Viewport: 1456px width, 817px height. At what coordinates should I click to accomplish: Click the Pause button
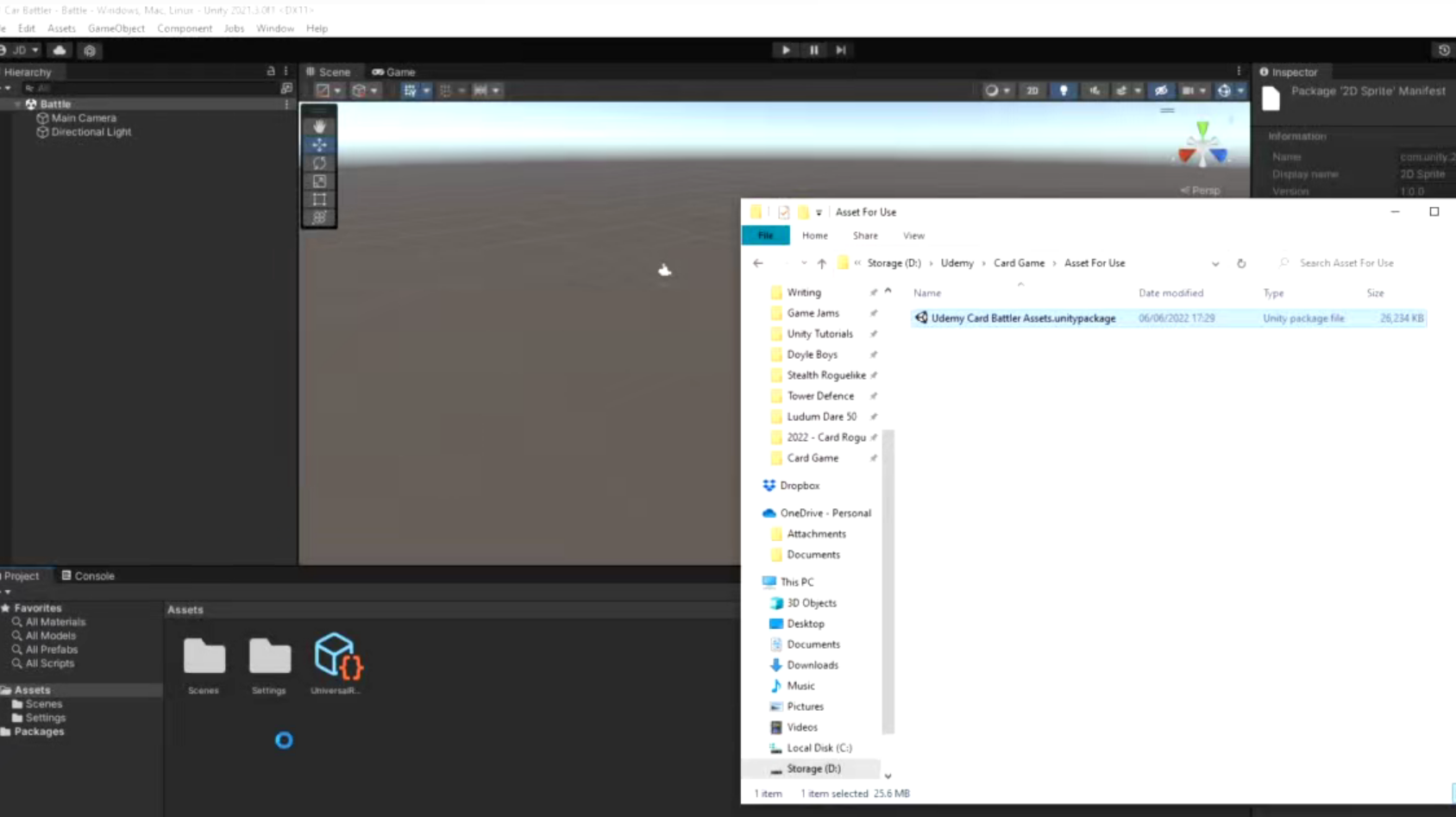pyautogui.click(x=813, y=50)
